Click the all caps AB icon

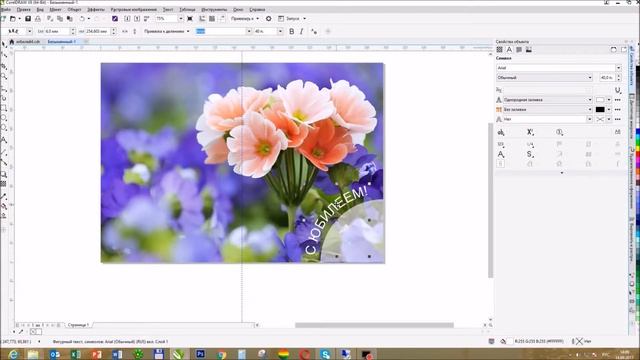pos(501,132)
